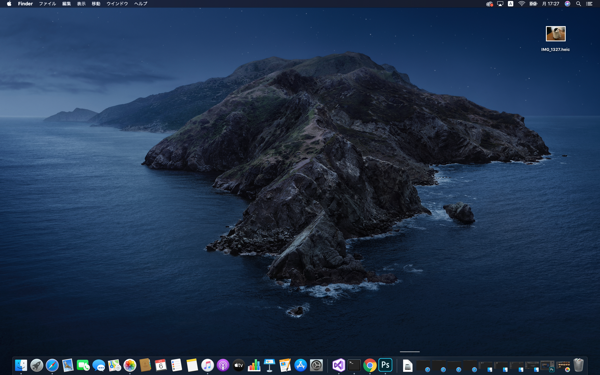Click the IMG_1327.heic file name label

[x=555, y=49]
